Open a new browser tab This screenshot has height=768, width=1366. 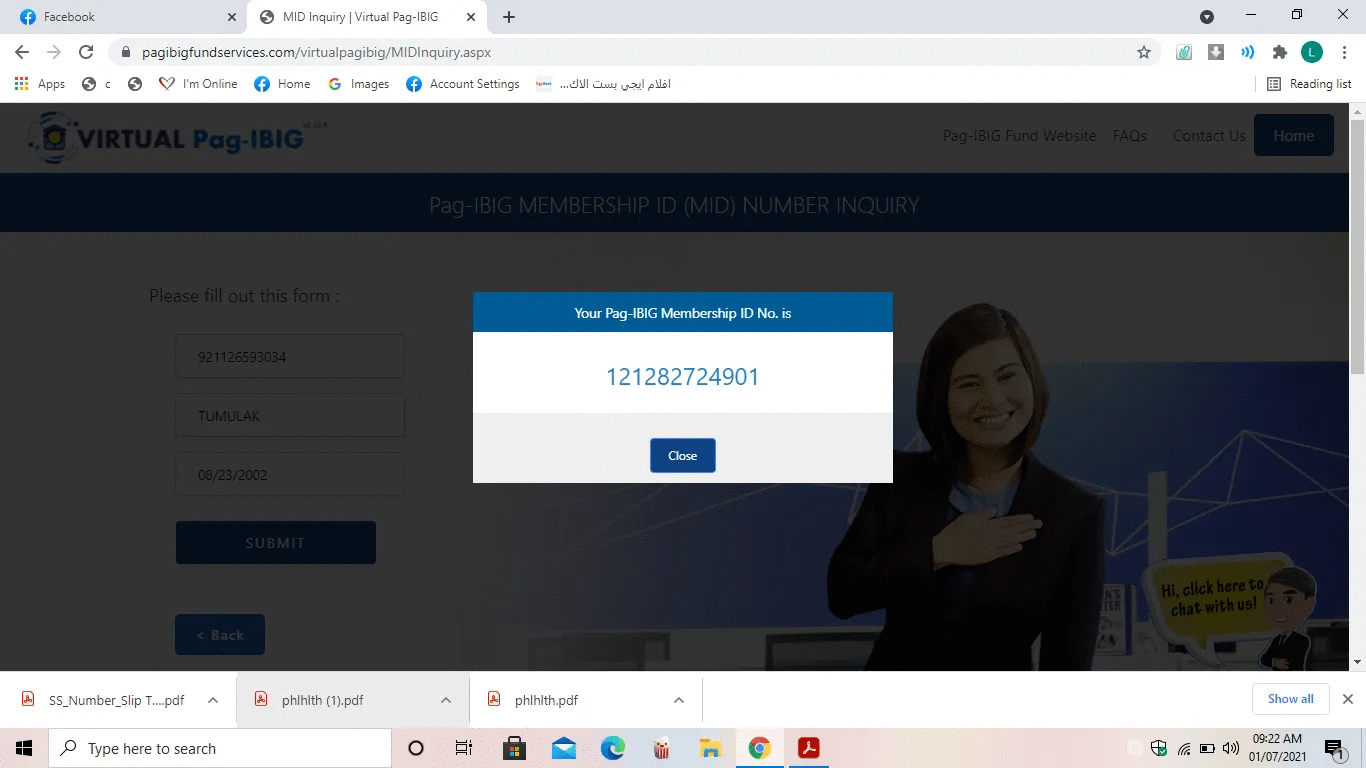509,17
